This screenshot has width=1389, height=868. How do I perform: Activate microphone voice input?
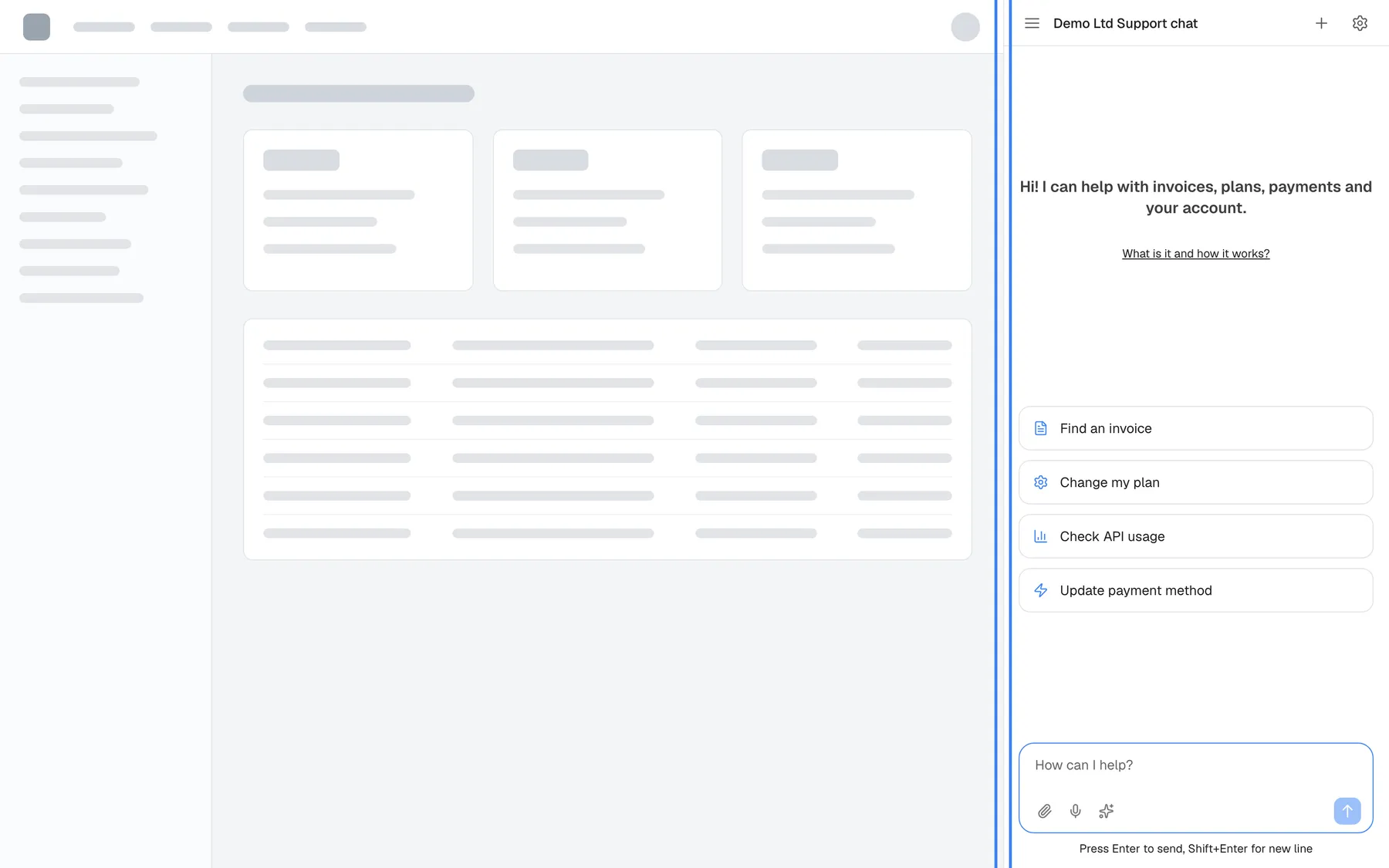point(1075,811)
